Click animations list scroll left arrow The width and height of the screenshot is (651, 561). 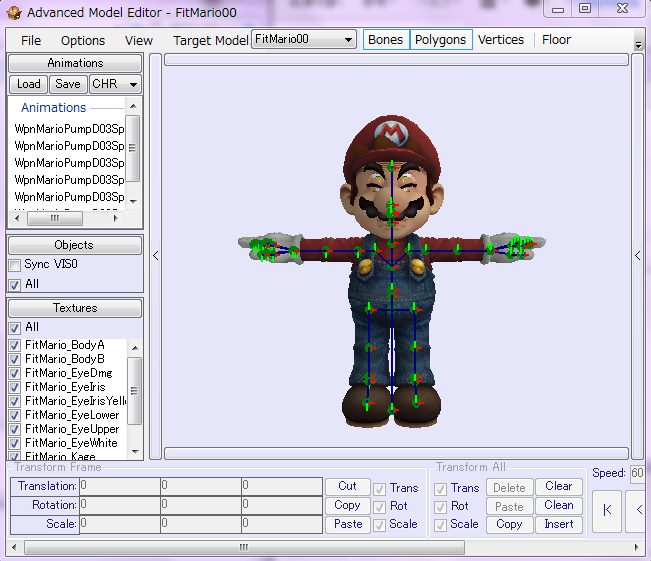pyautogui.click(x=17, y=218)
